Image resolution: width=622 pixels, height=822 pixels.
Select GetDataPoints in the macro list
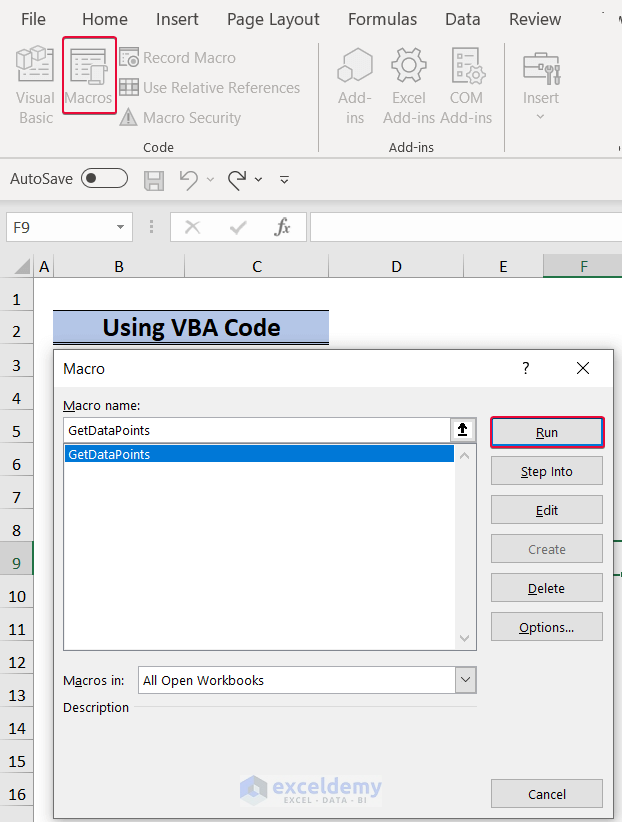[x=259, y=454]
